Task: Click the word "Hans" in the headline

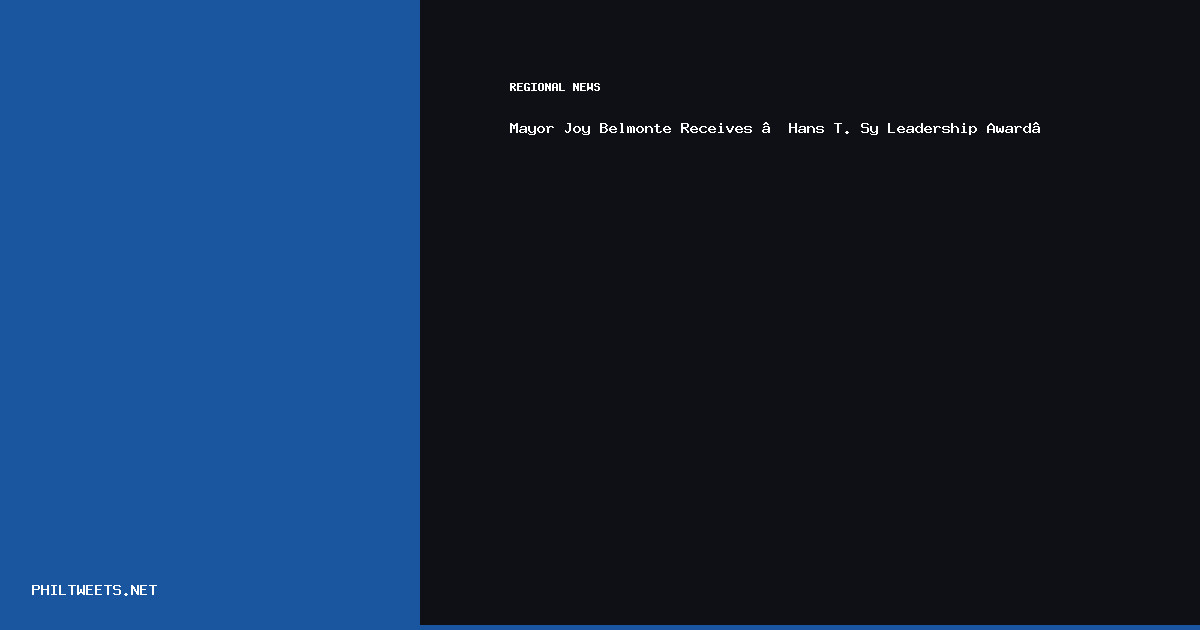Action: [x=806, y=128]
